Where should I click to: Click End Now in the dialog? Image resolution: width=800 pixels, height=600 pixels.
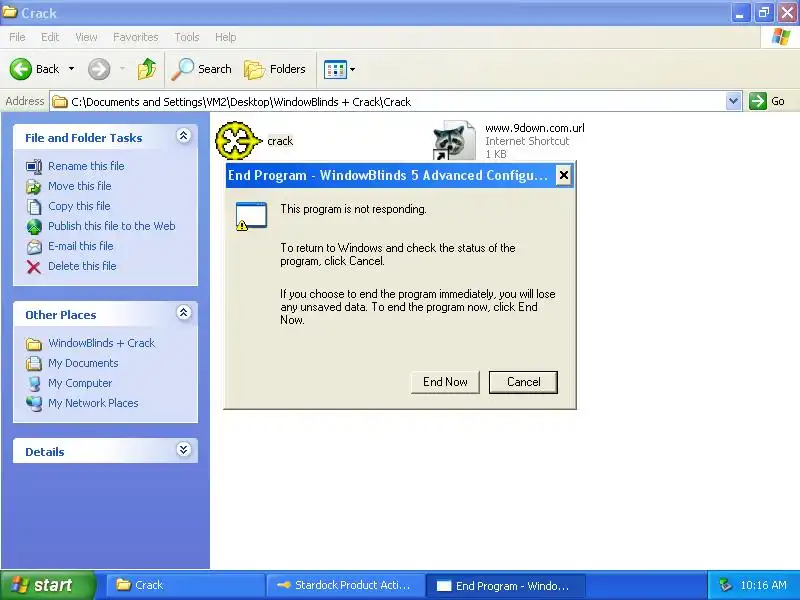pyautogui.click(x=445, y=382)
